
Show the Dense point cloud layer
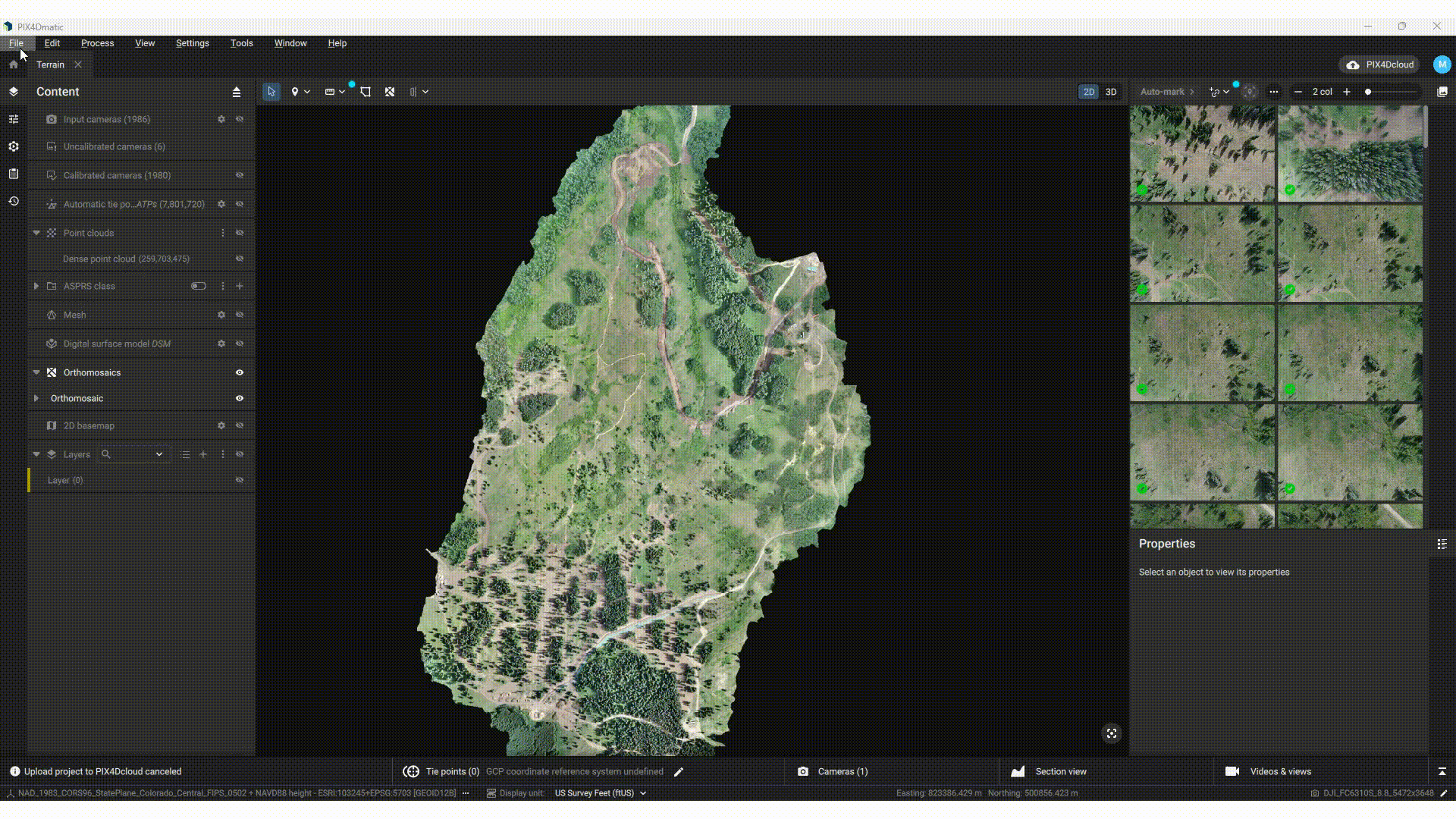click(x=240, y=259)
